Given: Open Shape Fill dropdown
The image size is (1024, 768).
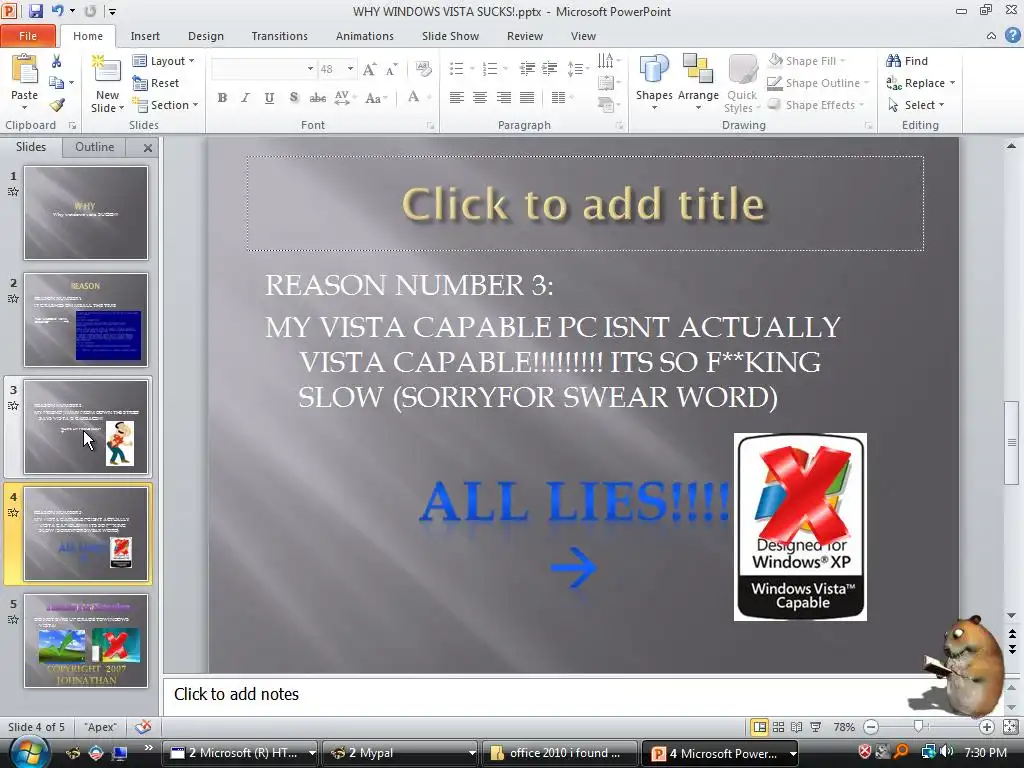Looking at the screenshot, I should coord(806,61).
